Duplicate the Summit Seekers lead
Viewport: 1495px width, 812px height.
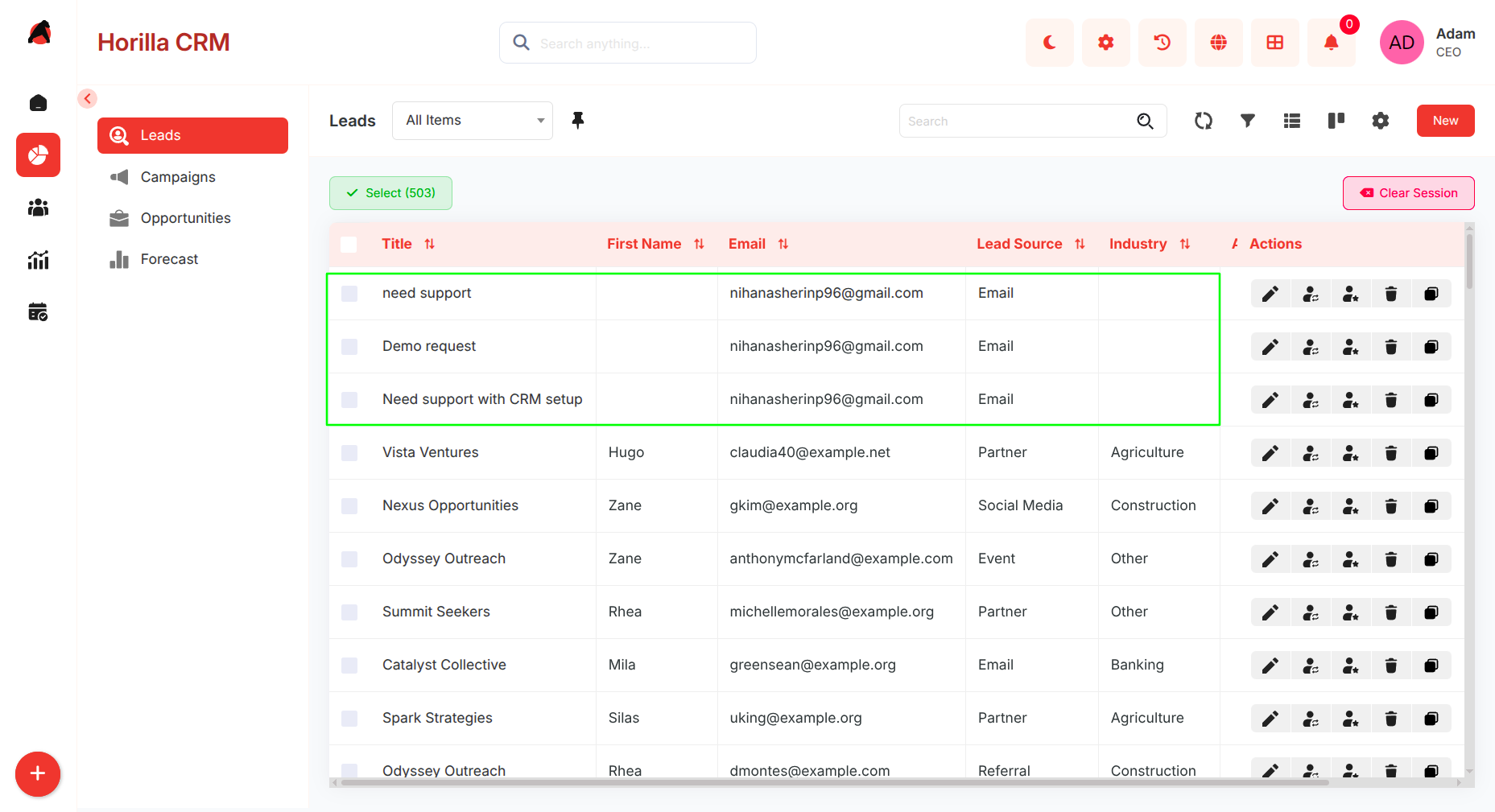(x=1431, y=612)
